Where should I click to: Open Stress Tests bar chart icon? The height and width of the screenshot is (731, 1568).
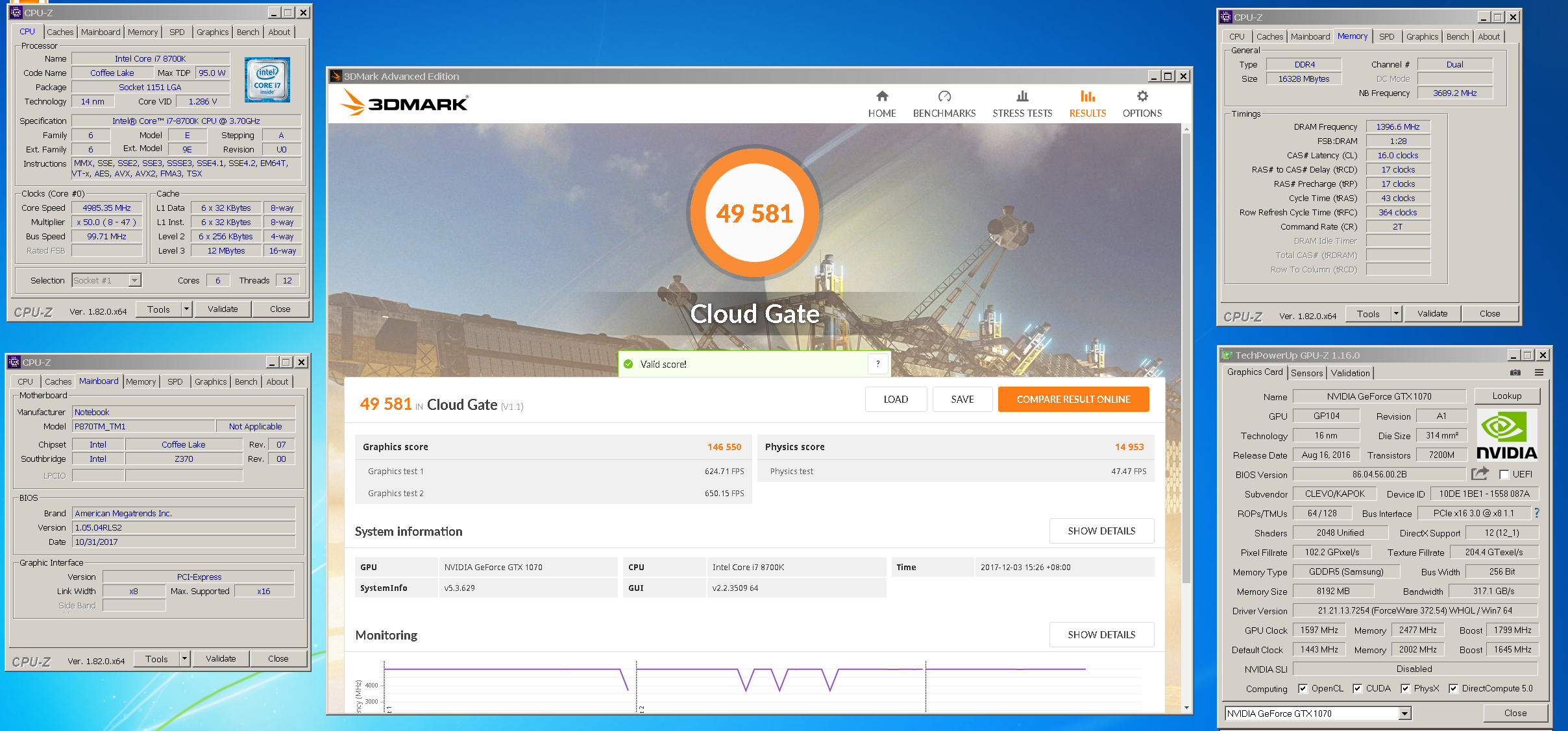(x=1022, y=97)
